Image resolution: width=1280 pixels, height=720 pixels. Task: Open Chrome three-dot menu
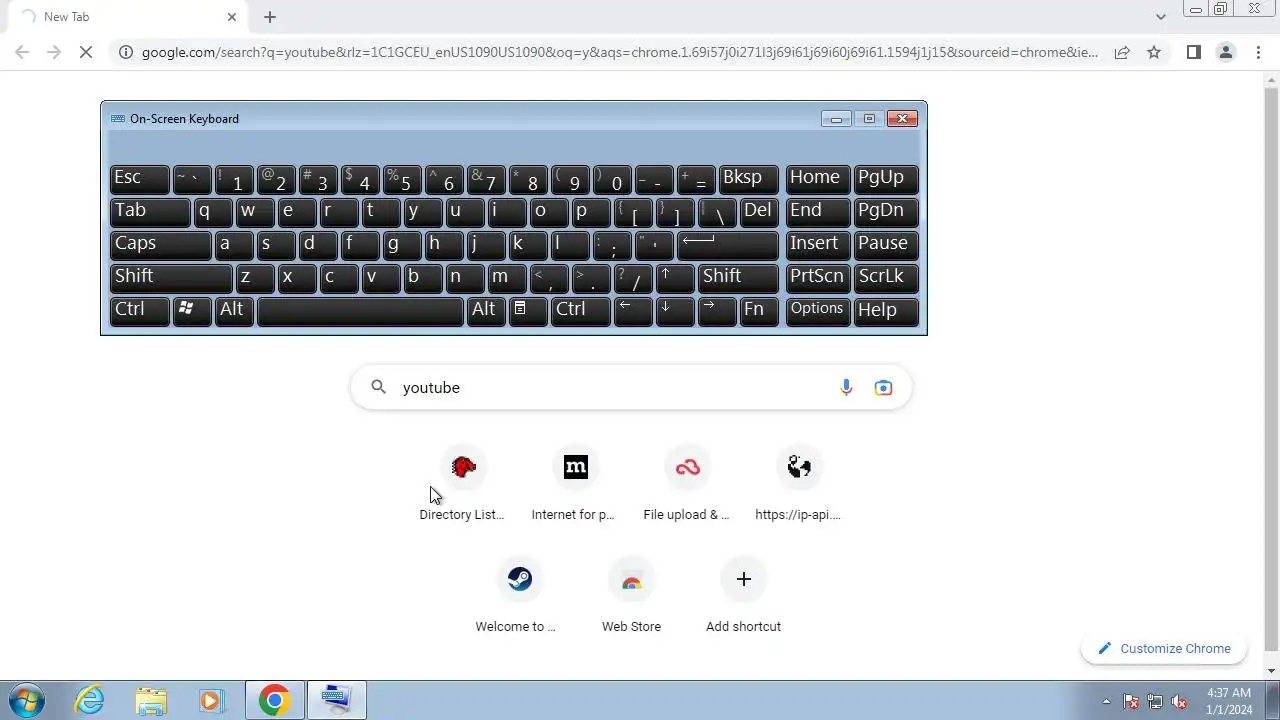click(1258, 52)
